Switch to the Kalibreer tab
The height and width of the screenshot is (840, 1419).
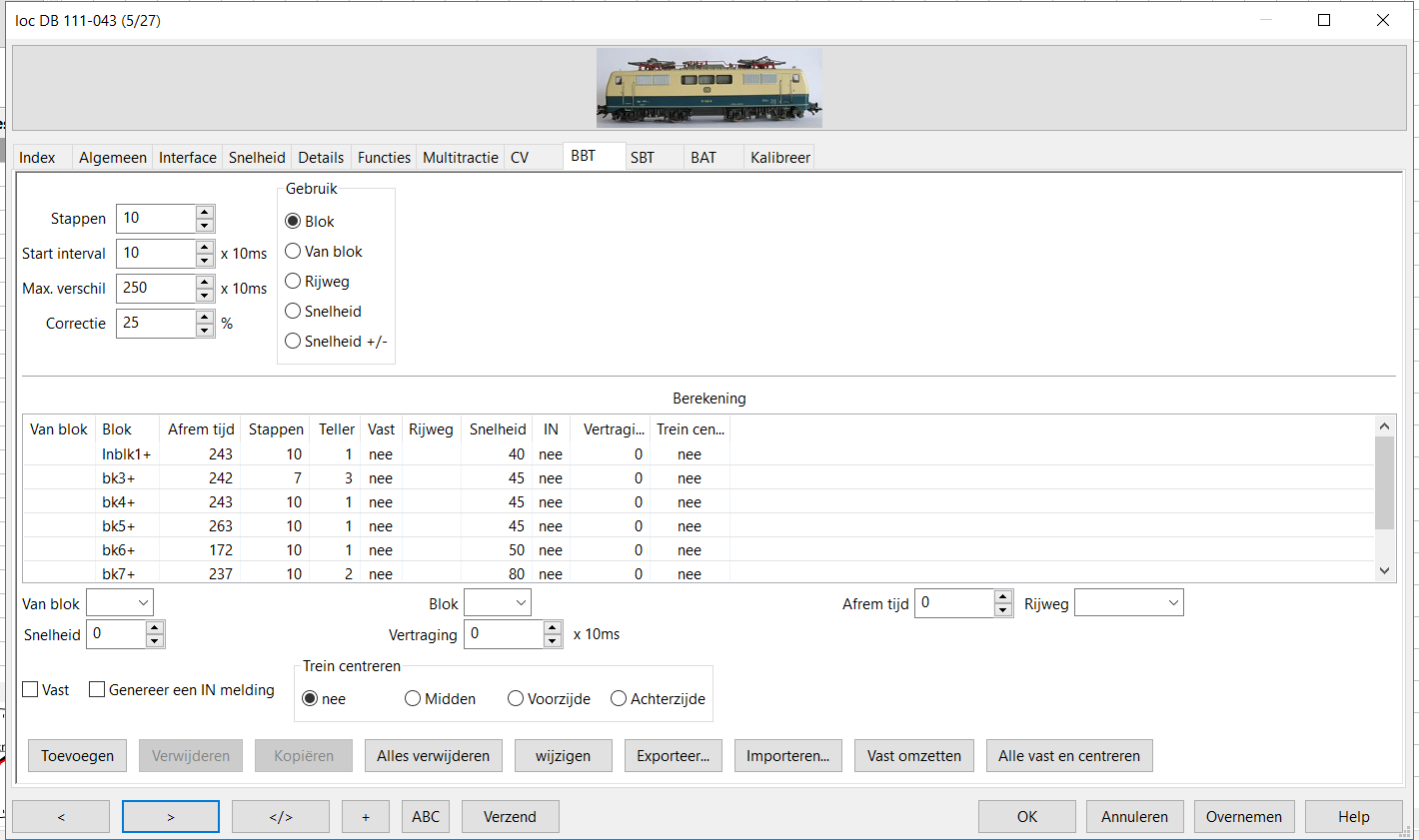pyautogui.click(x=779, y=158)
